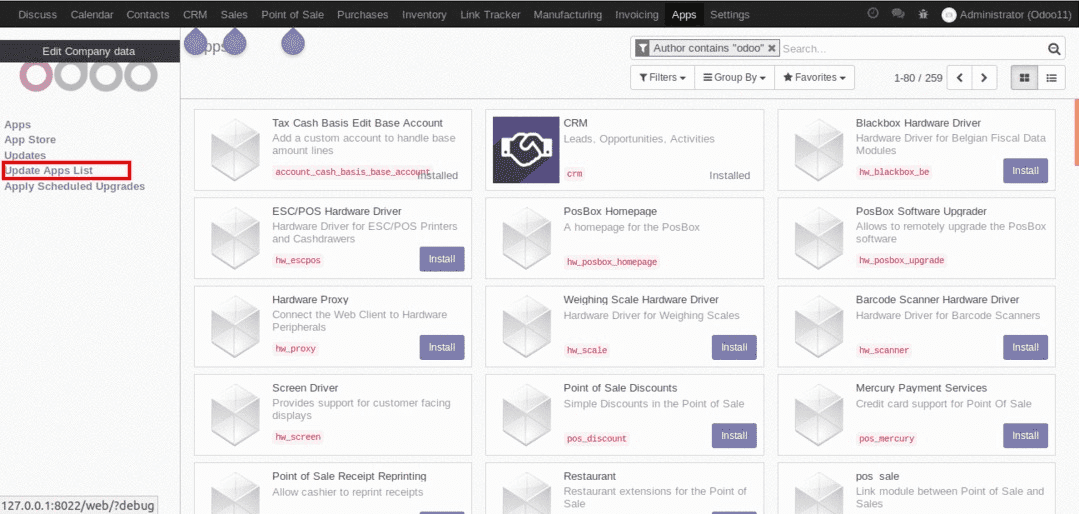Open the Sales menu

tap(235, 14)
